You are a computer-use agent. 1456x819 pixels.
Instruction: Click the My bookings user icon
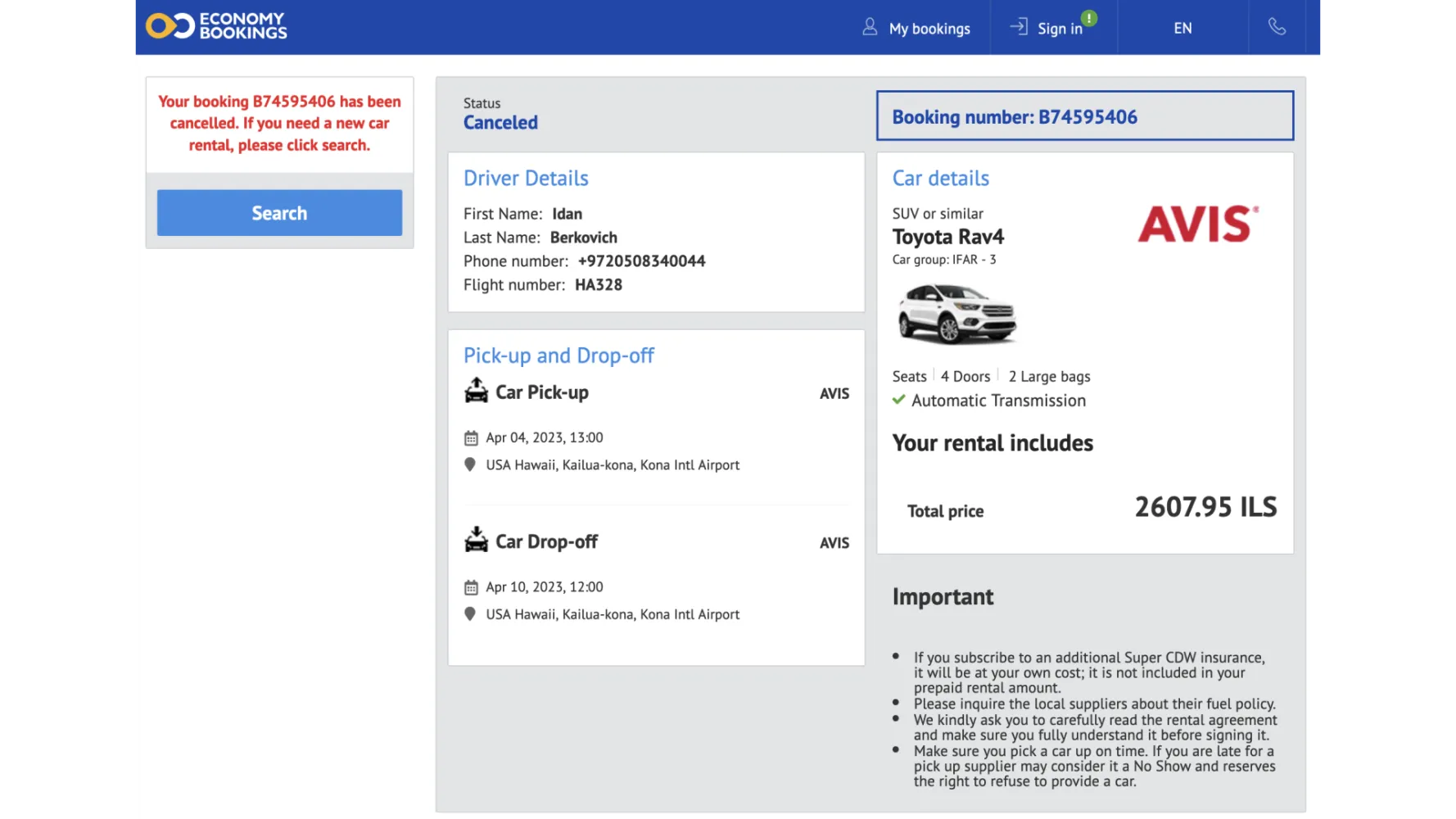(x=870, y=27)
